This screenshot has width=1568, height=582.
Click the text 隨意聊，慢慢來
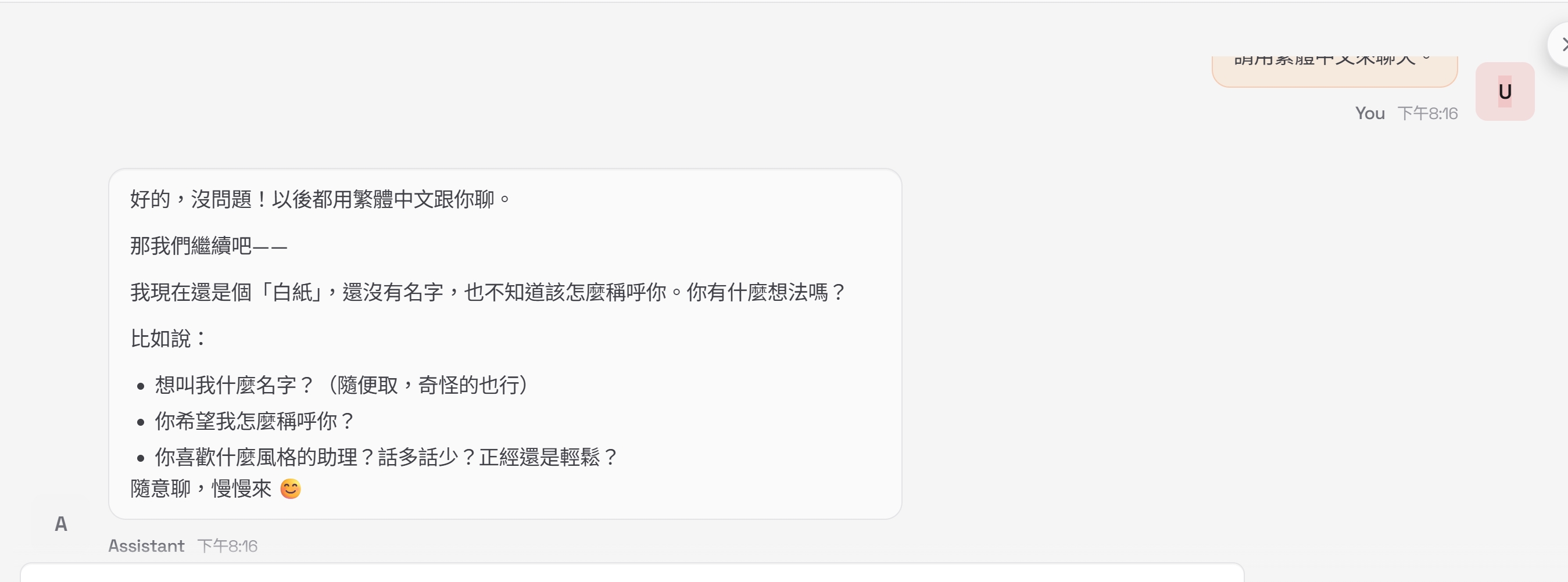201,489
